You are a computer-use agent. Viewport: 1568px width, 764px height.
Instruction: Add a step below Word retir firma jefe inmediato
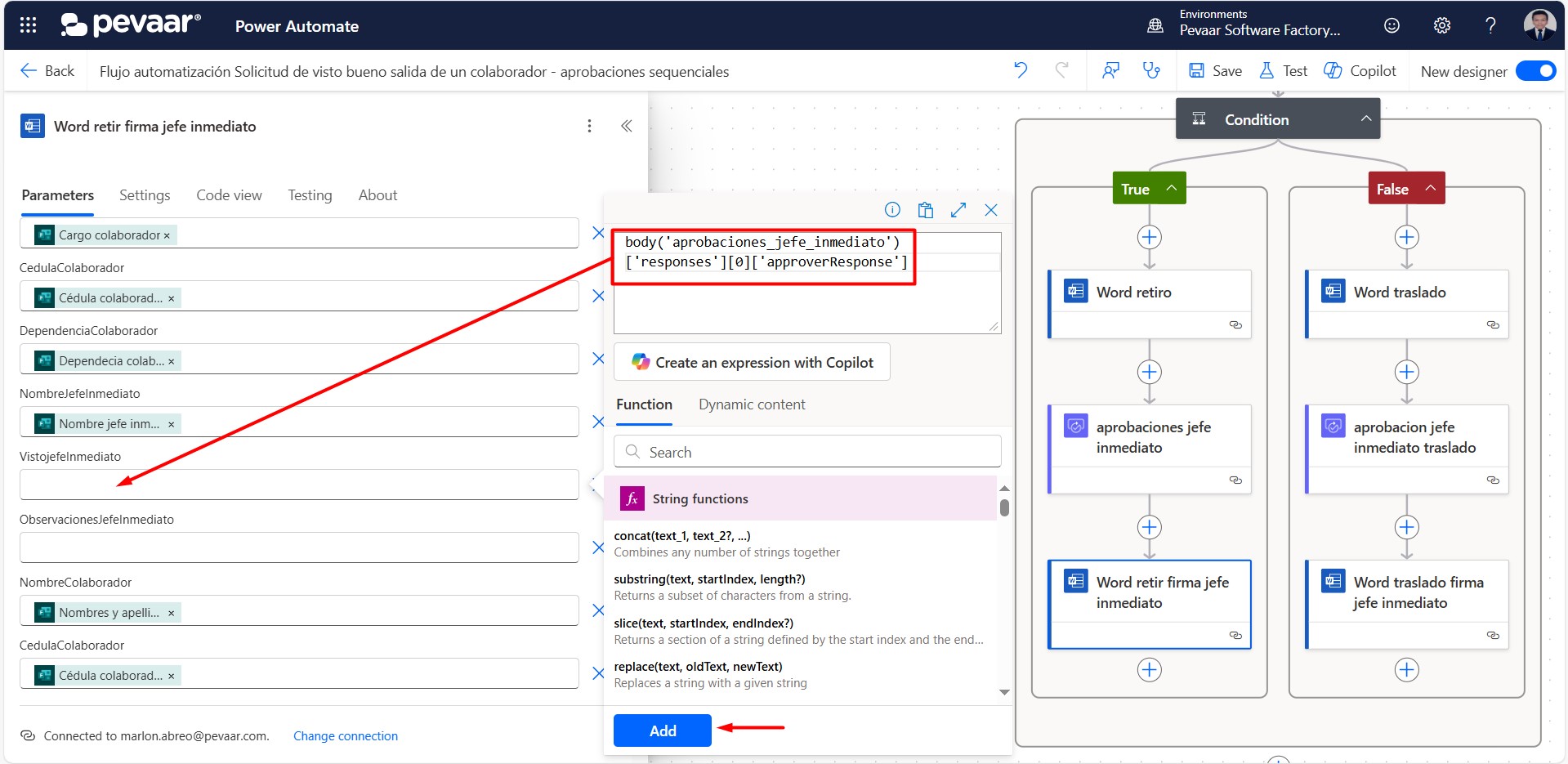coord(1150,670)
